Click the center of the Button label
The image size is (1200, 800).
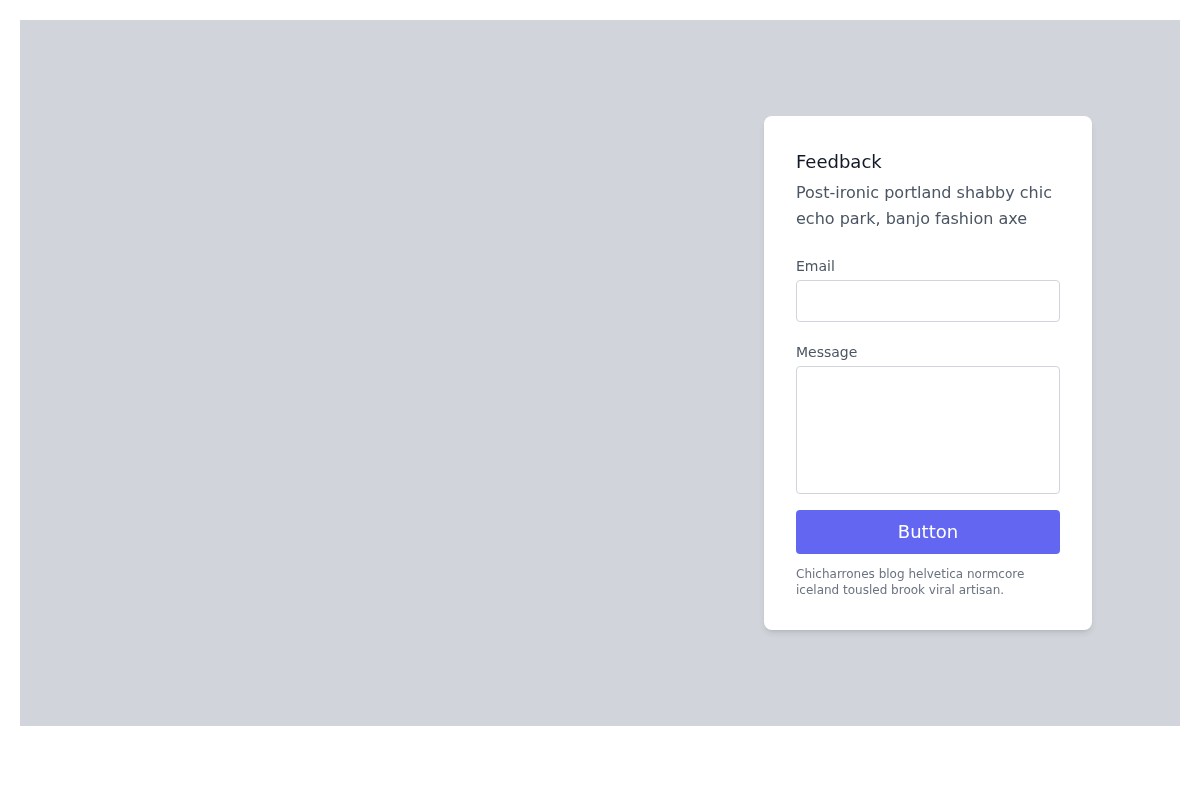tap(928, 531)
